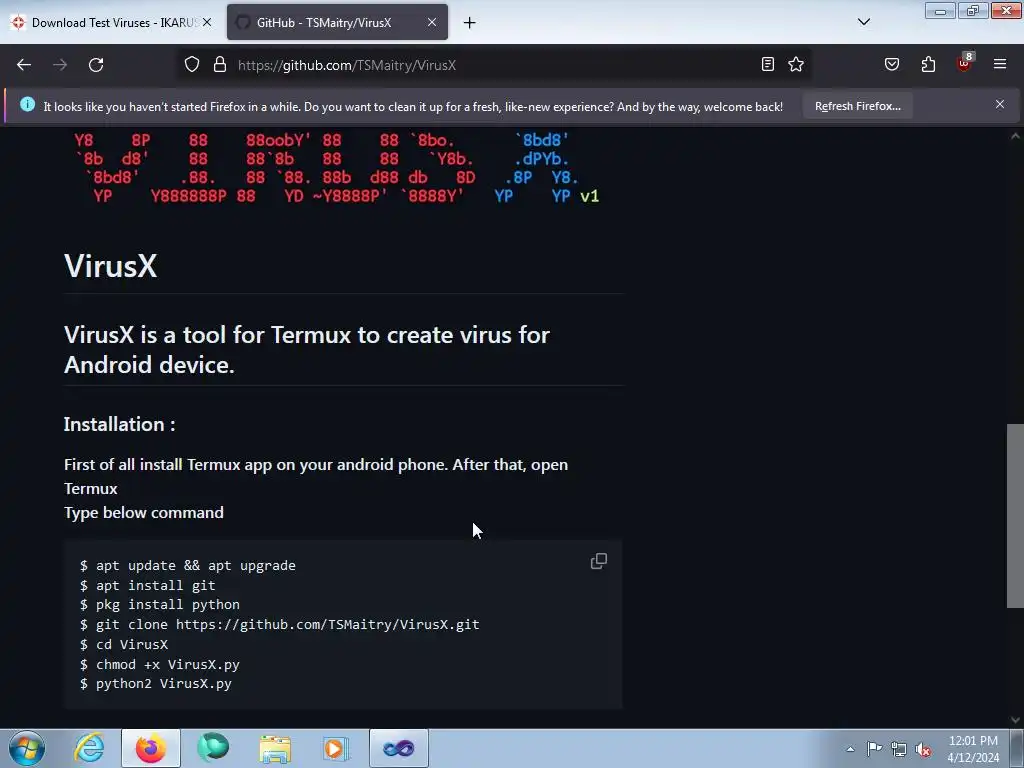Launch Internet Explorer from taskbar
Screen dimensions: 1024x768
point(89,748)
